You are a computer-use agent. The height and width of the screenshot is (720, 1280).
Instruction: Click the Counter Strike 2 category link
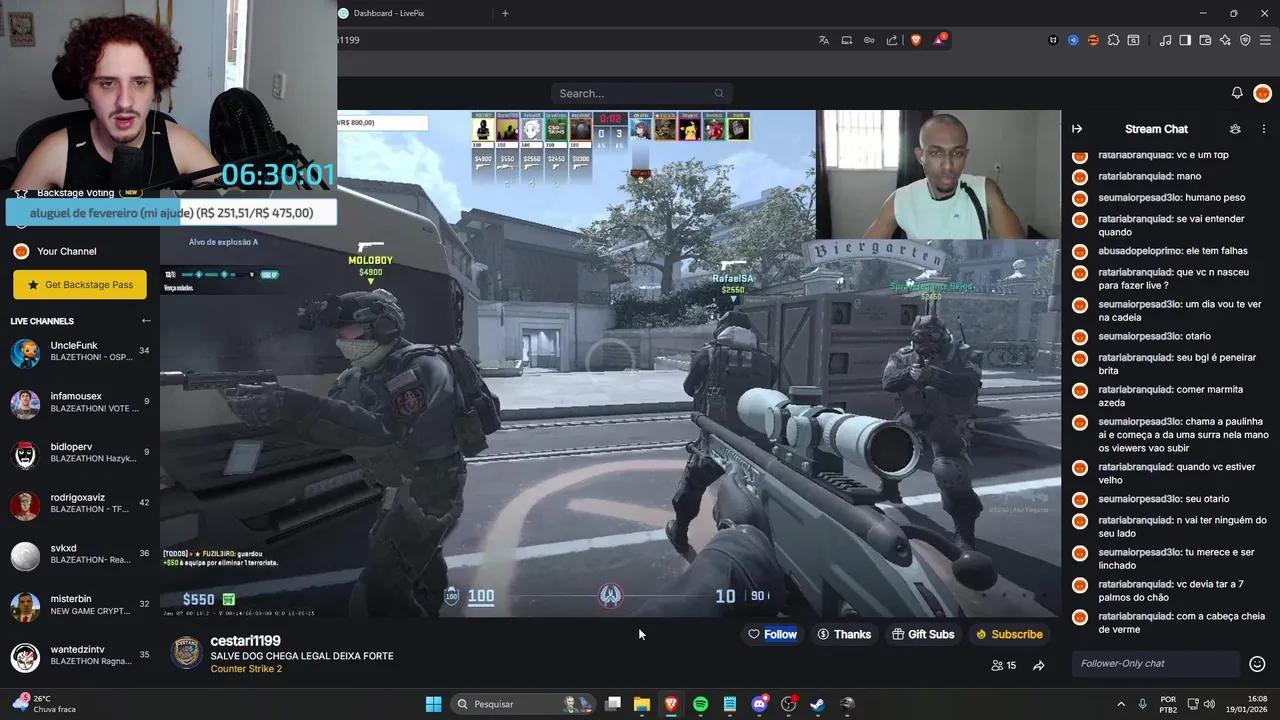[x=246, y=669]
